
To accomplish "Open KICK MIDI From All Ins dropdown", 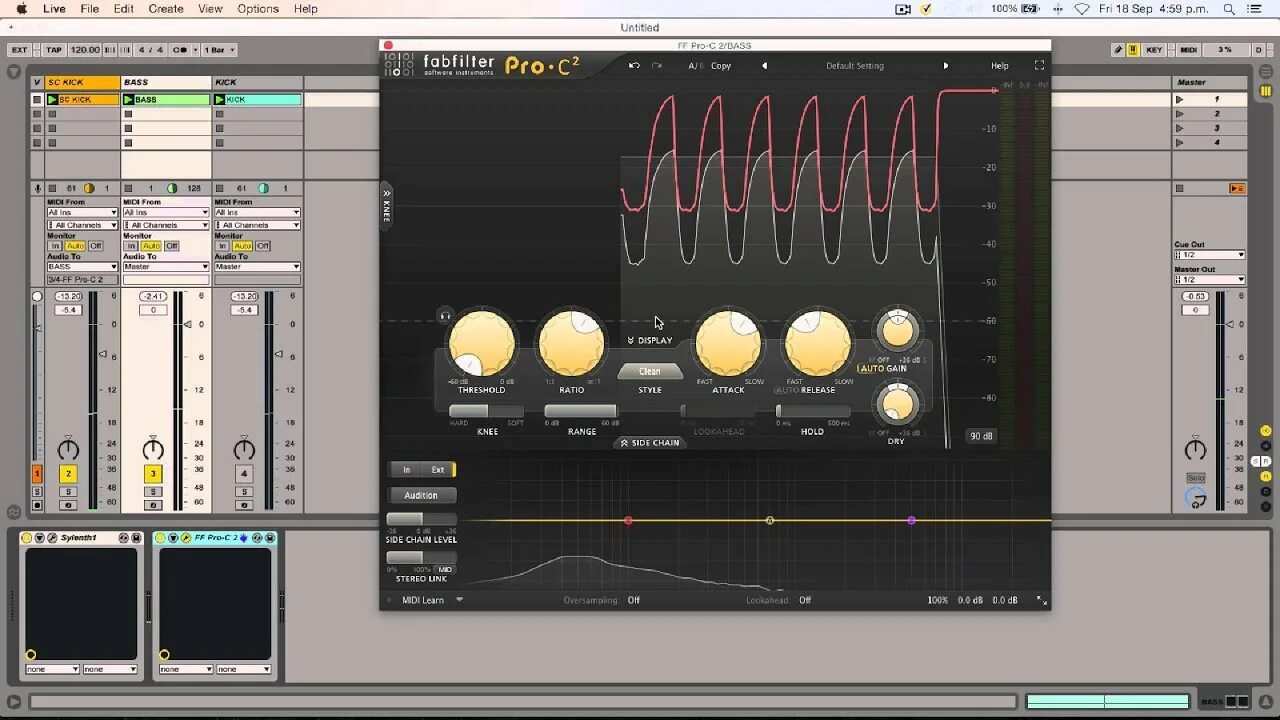I will pos(257,212).
